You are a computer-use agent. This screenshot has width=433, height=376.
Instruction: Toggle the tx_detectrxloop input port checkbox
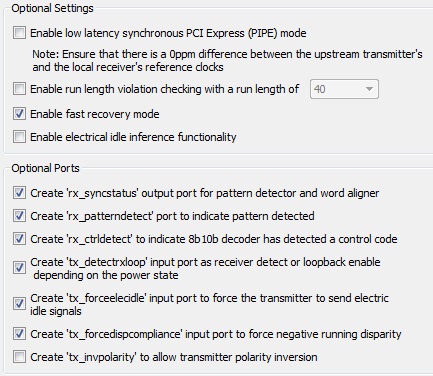19,268
